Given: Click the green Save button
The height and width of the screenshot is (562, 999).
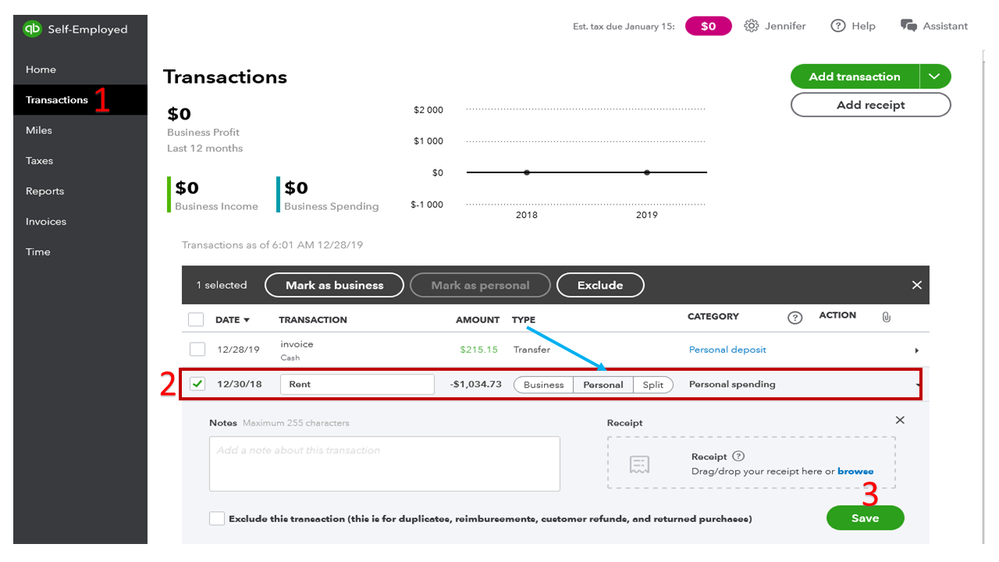Looking at the screenshot, I should [865, 518].
